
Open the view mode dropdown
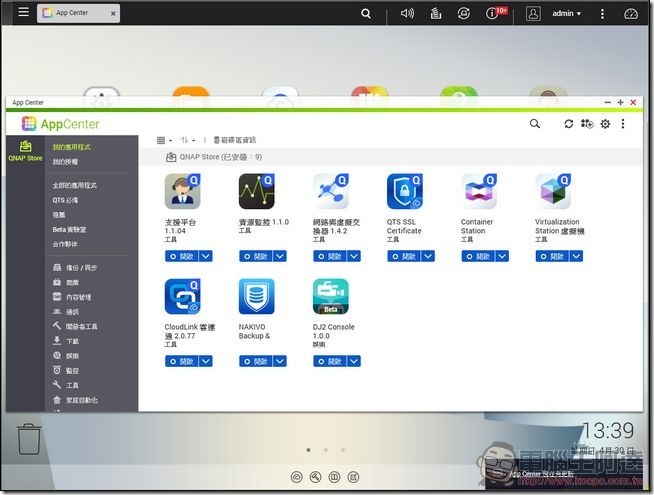[x=164, y=140]
